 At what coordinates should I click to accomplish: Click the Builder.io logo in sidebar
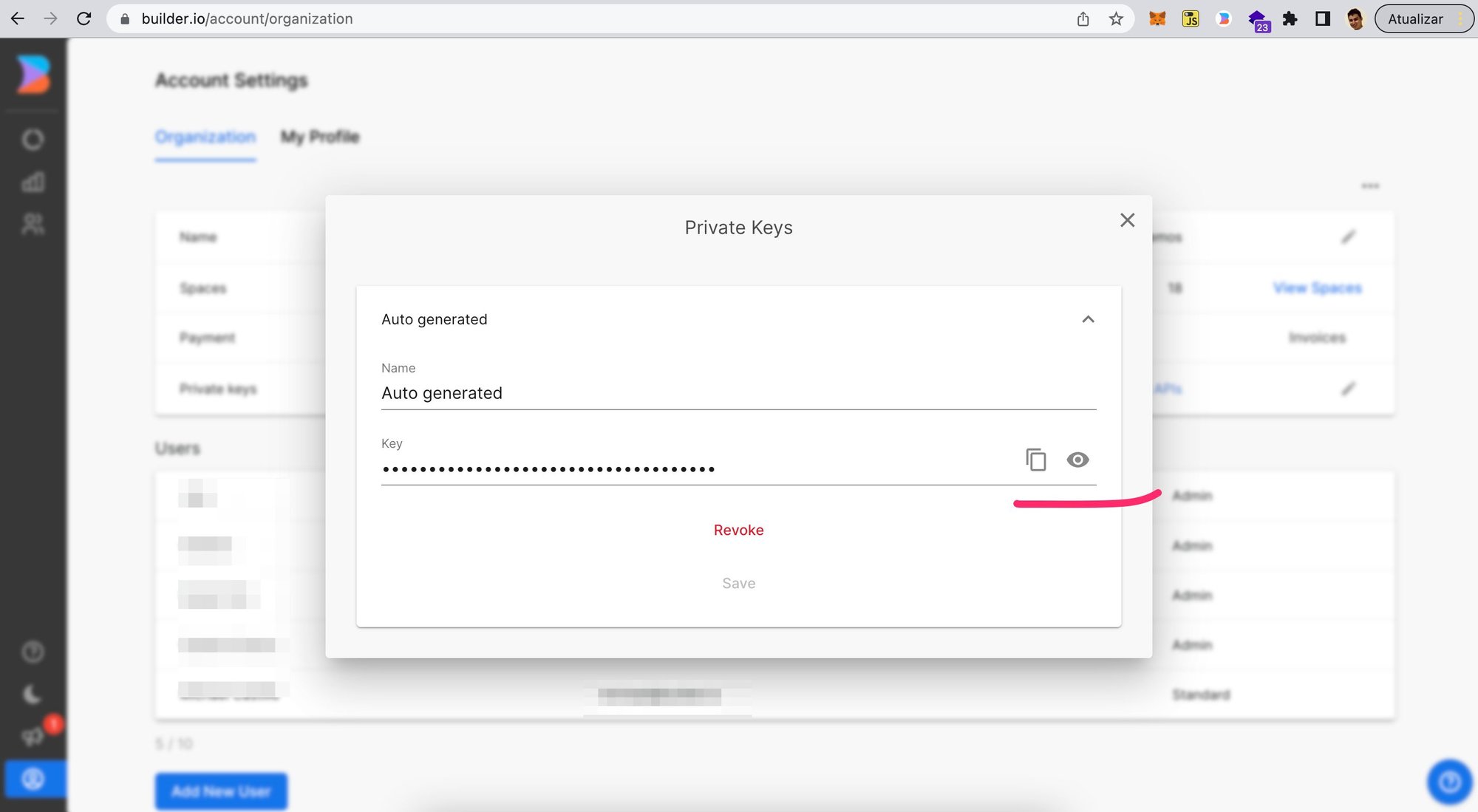[x=33, y=74]
